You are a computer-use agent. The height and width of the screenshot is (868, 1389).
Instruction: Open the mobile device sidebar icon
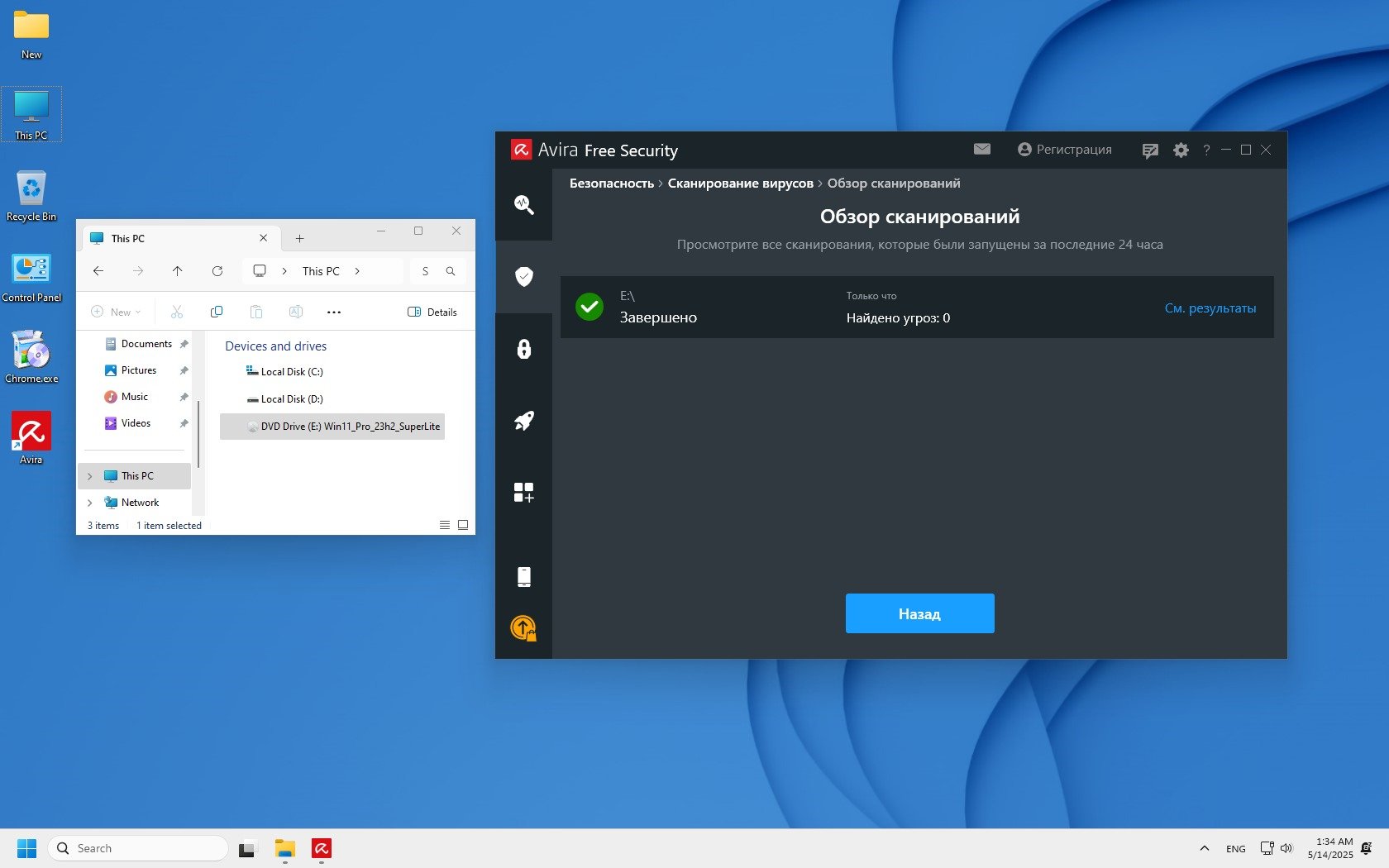pos(523,576)
